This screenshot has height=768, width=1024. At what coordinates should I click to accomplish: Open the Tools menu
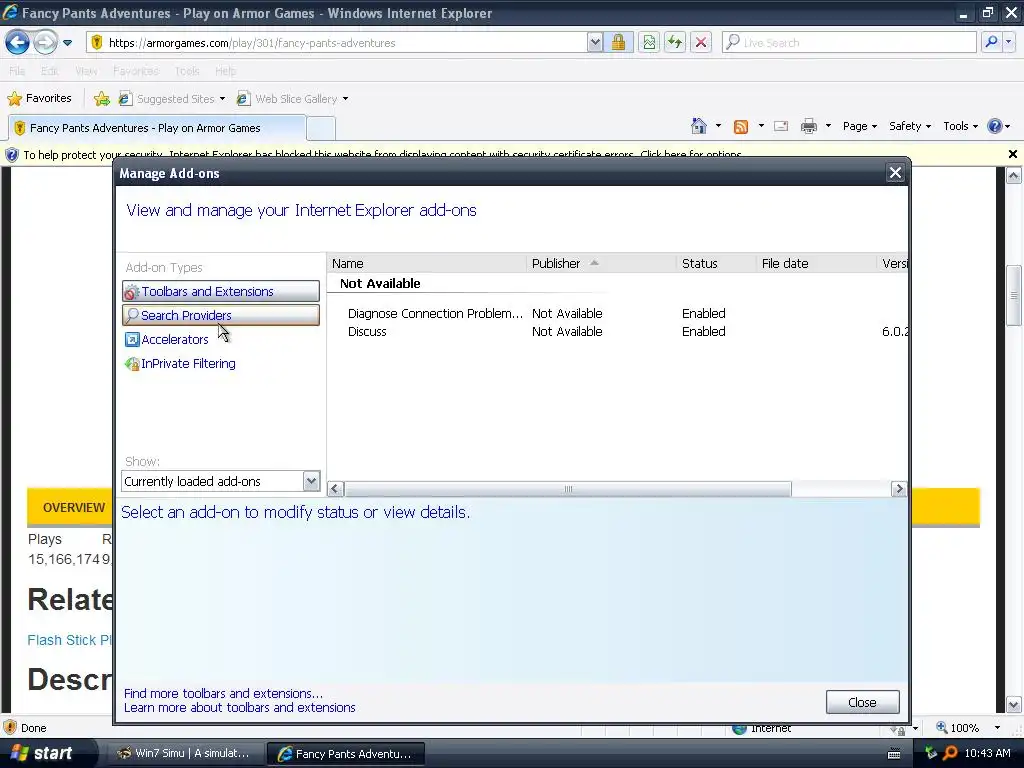tap(960, 126)
